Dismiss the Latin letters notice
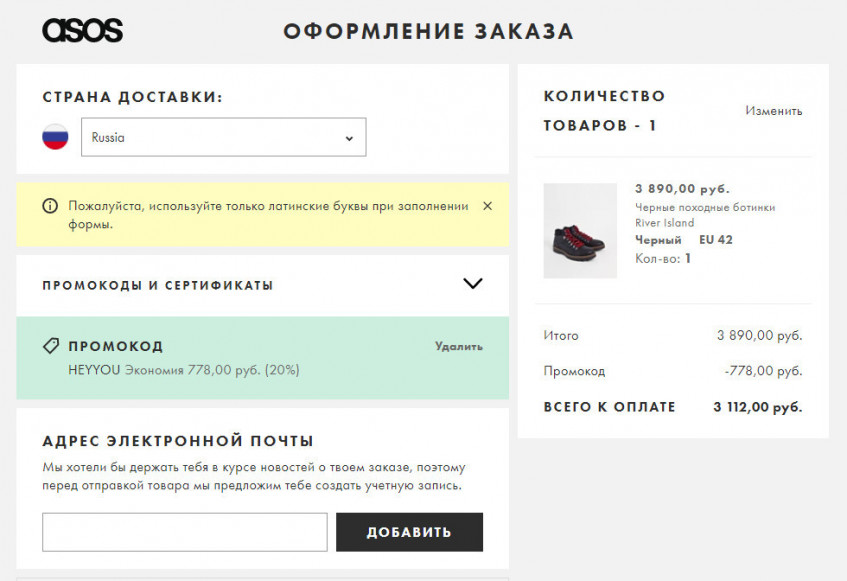 (x=487, y=206)
